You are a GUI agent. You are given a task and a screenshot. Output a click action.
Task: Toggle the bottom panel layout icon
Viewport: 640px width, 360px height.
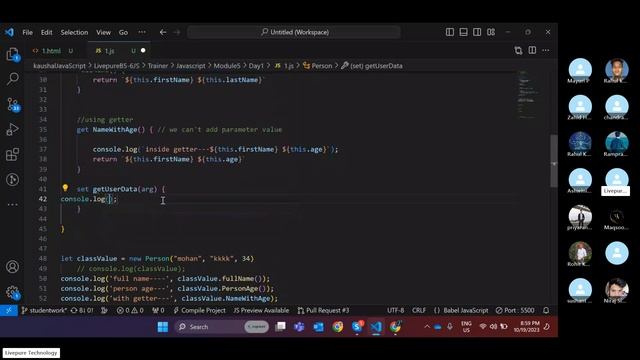tap(463, 32)
